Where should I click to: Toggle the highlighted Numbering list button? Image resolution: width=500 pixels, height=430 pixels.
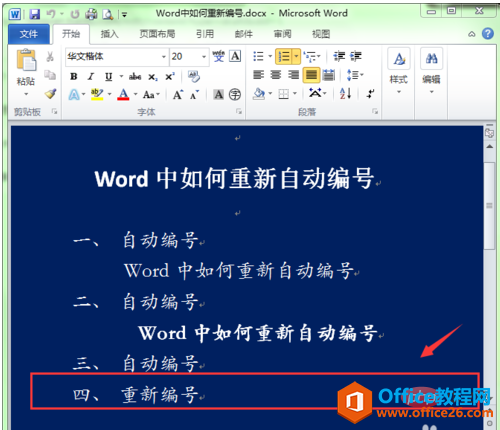284,56
